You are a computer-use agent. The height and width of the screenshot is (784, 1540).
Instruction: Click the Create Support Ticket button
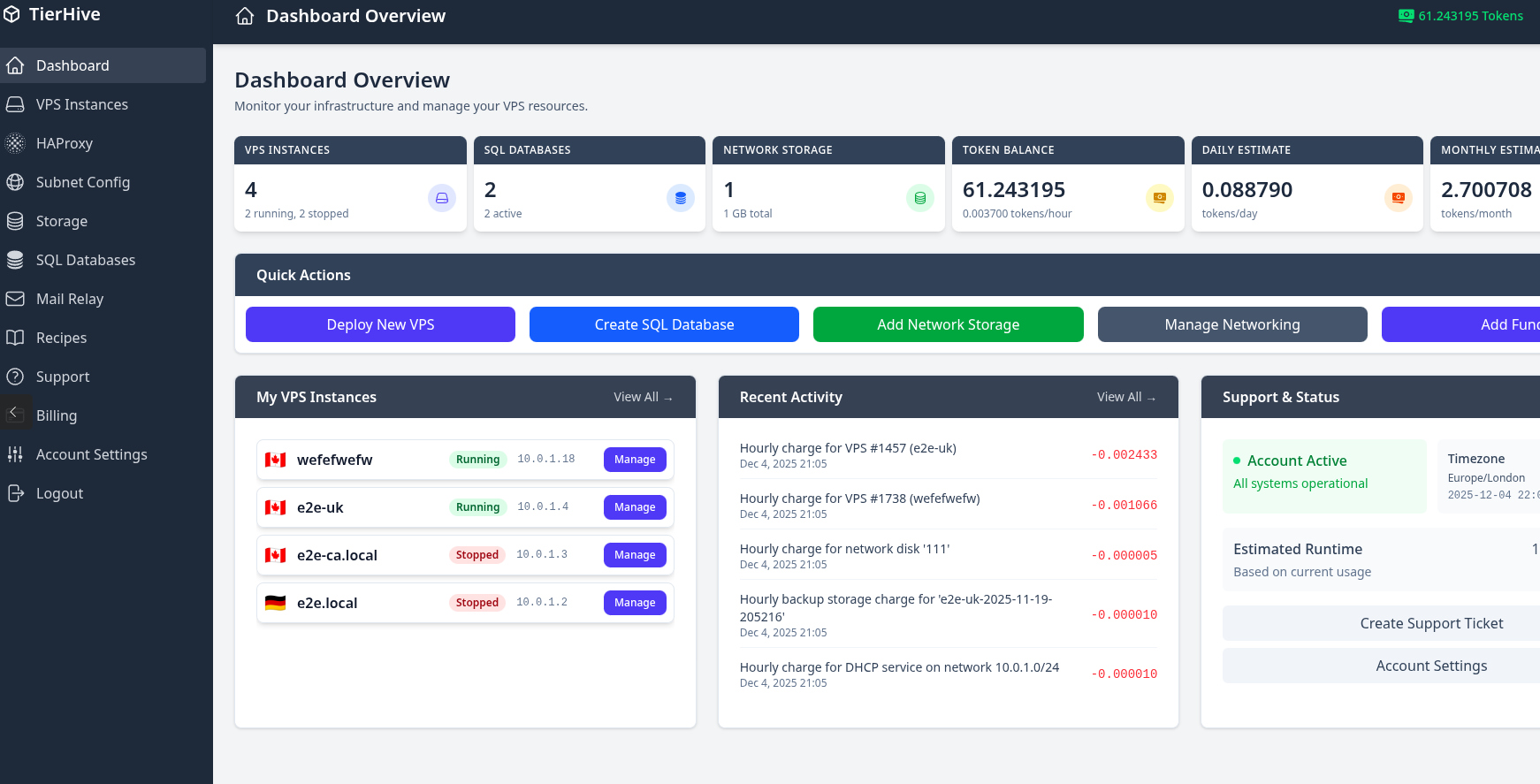1430,623
